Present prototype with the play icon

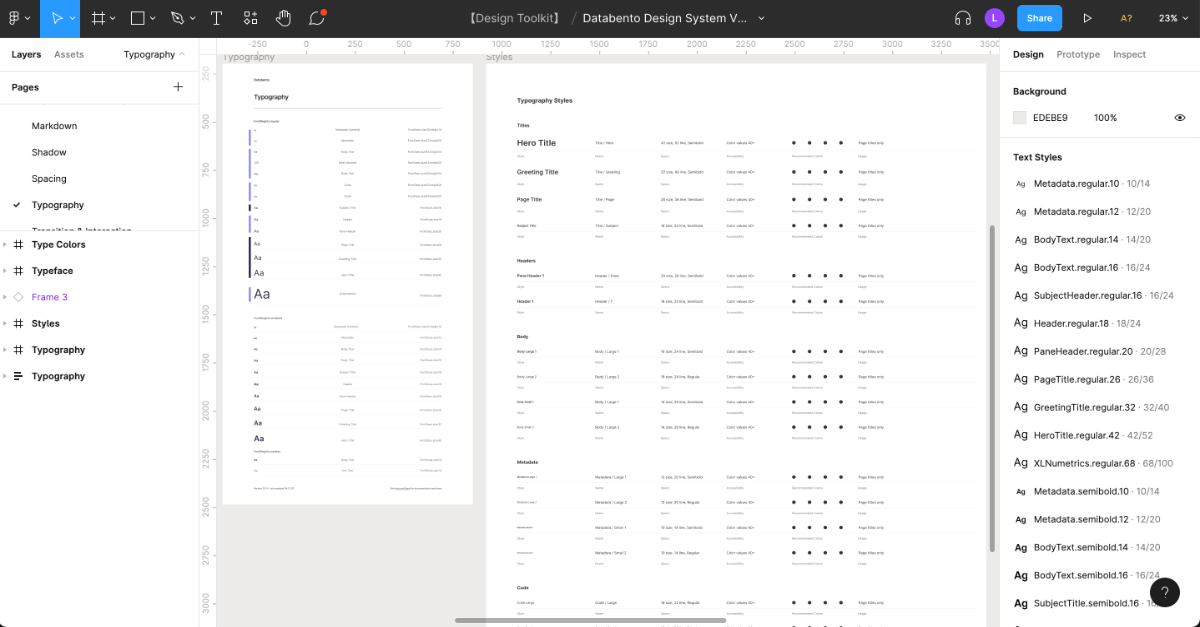tap(1088, 18)
